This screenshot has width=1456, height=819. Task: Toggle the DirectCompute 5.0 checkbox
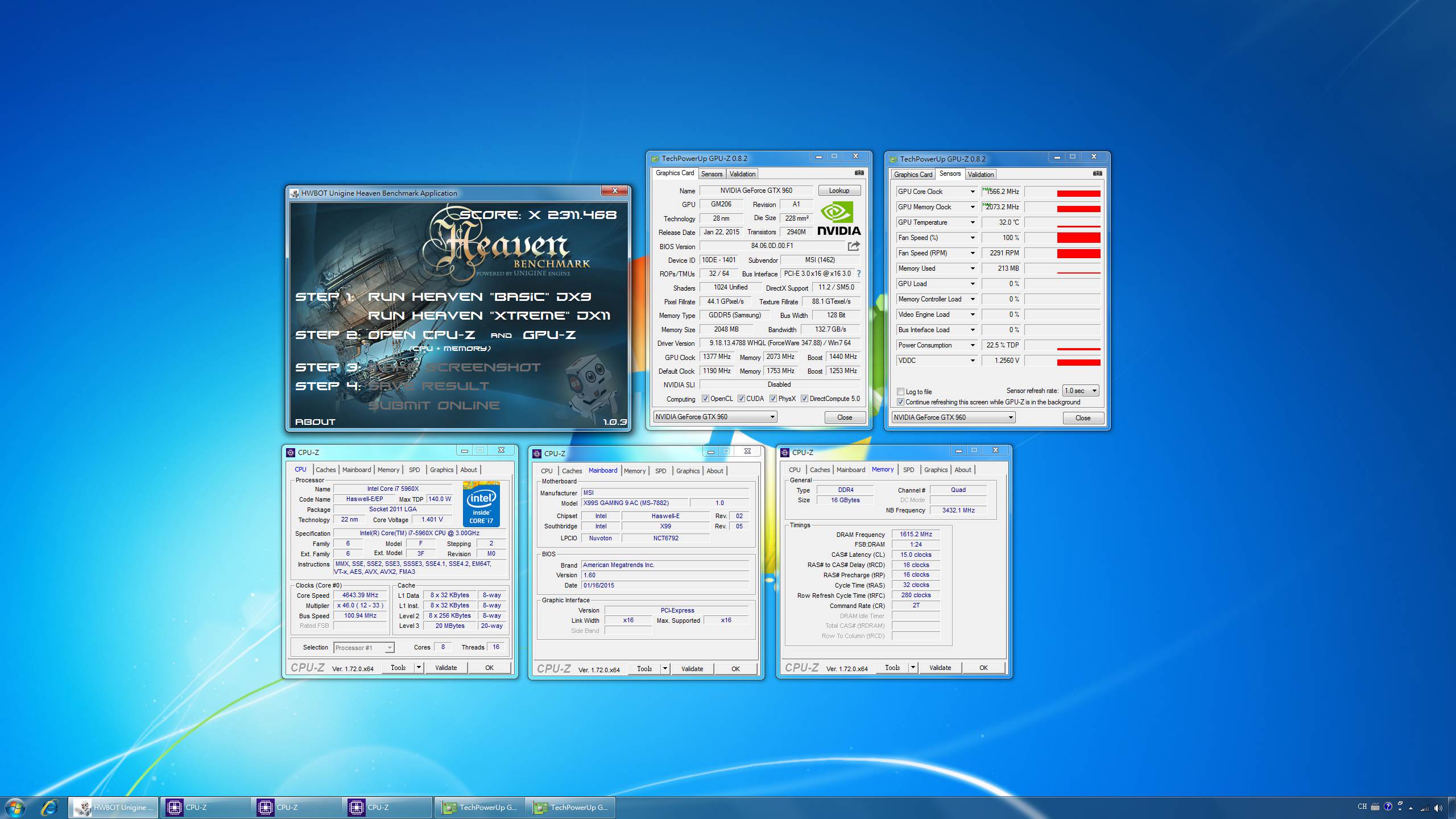pyautogui.click(x=804, y=399)
